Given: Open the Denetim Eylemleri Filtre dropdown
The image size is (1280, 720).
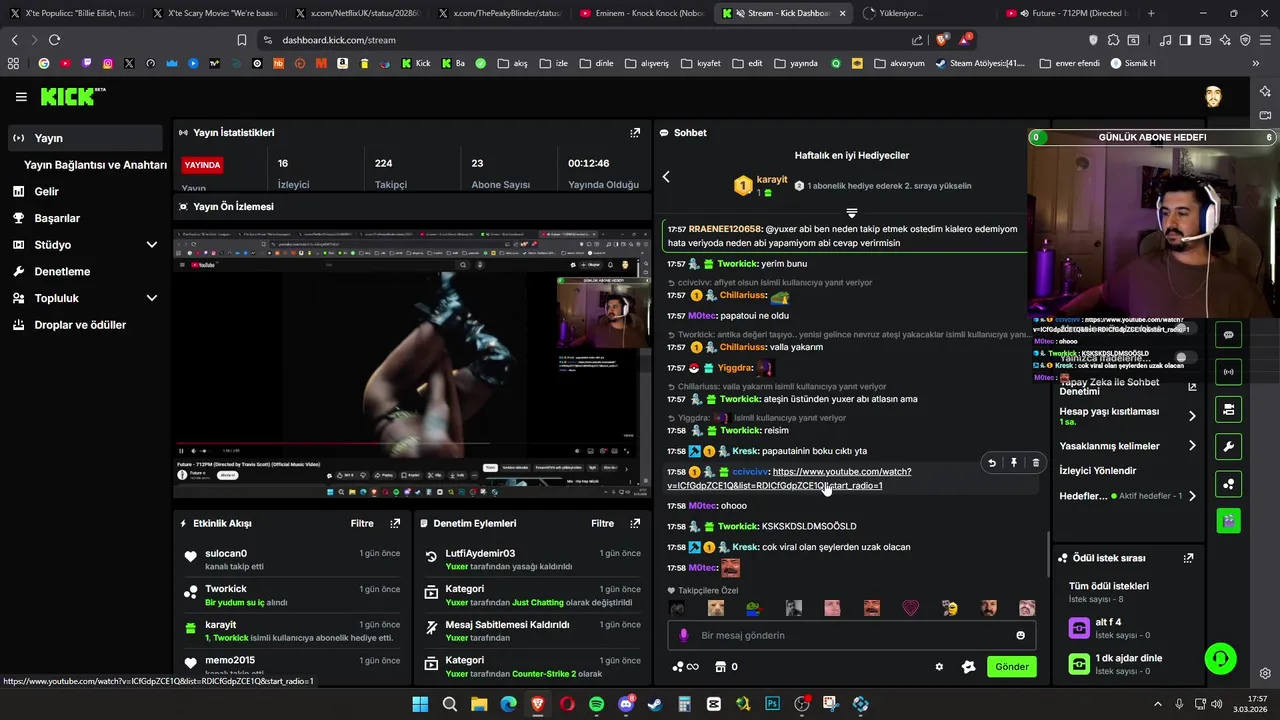Looking at the screenshot, I should (x=602, y=523).
